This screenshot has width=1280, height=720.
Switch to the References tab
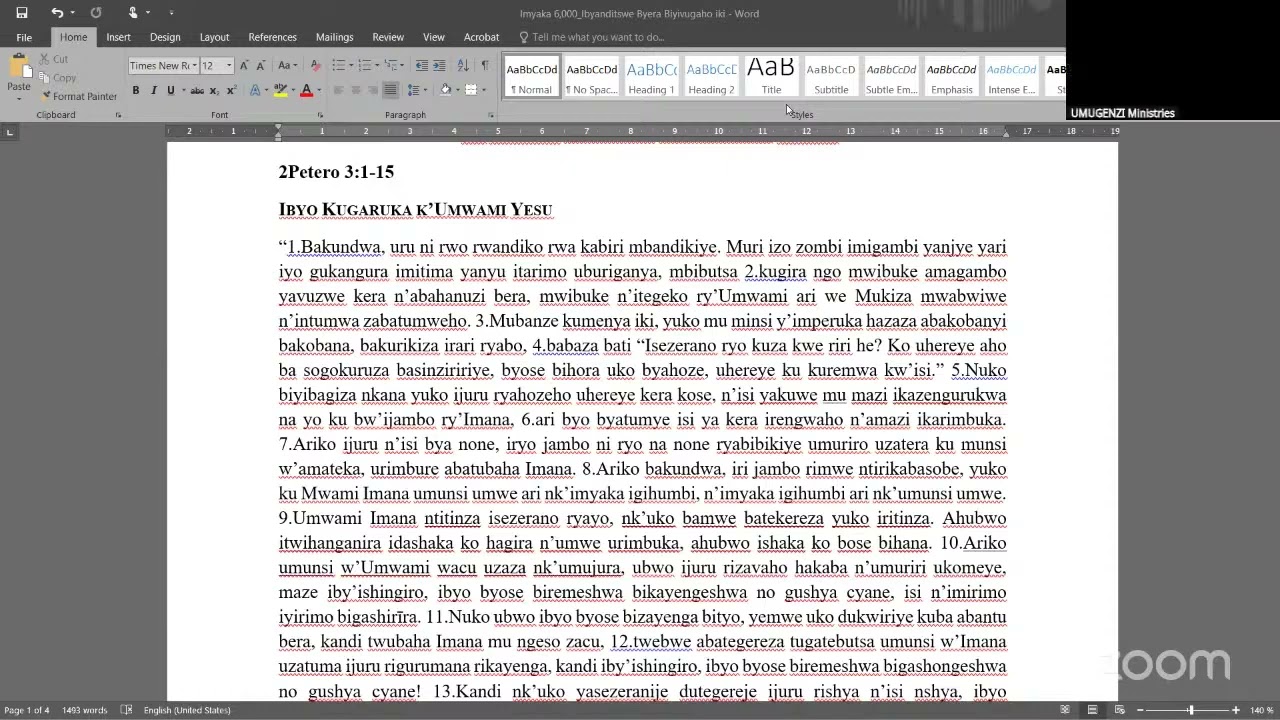[272, 37]
